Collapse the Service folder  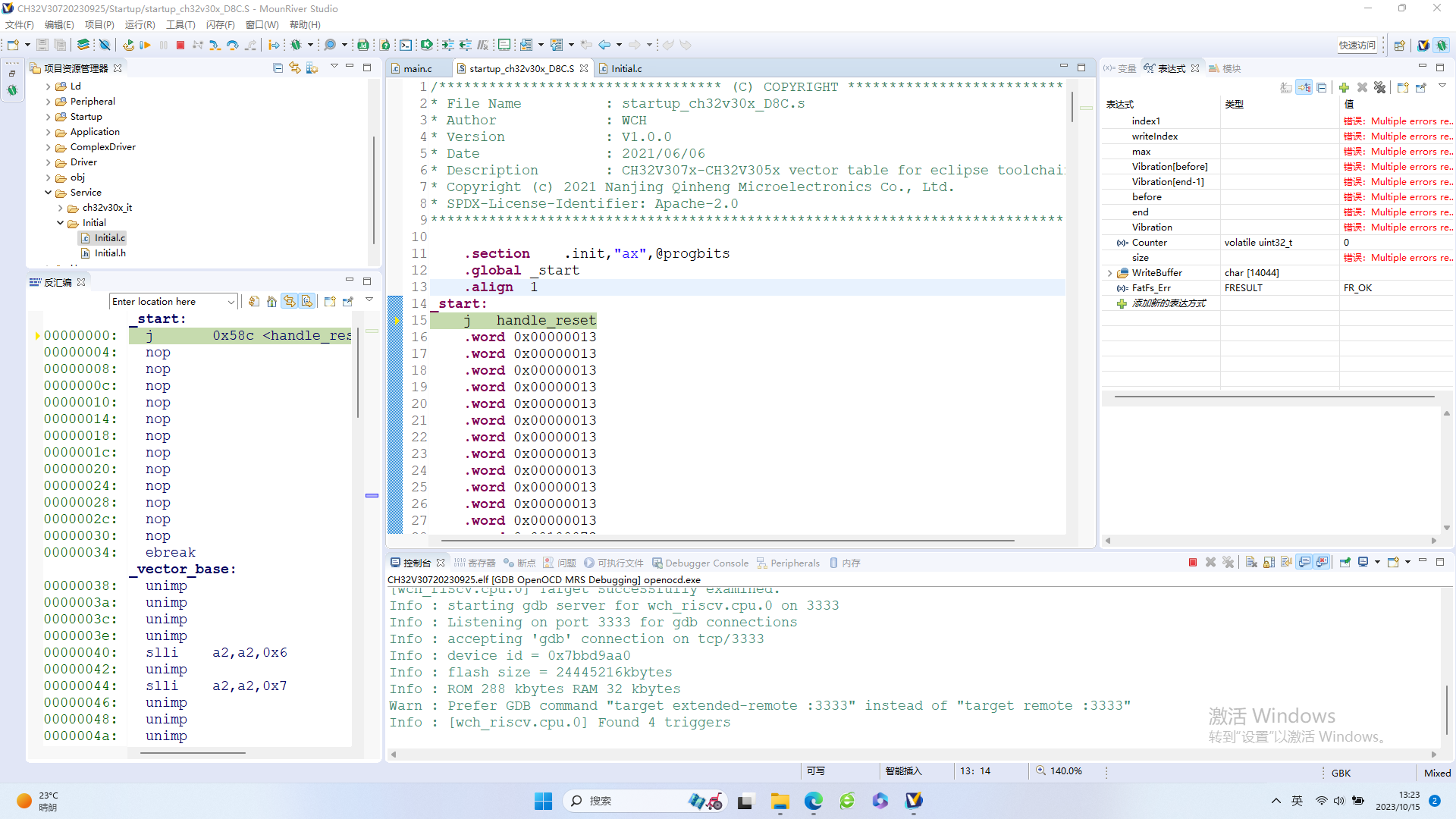[x=48, y=193]
